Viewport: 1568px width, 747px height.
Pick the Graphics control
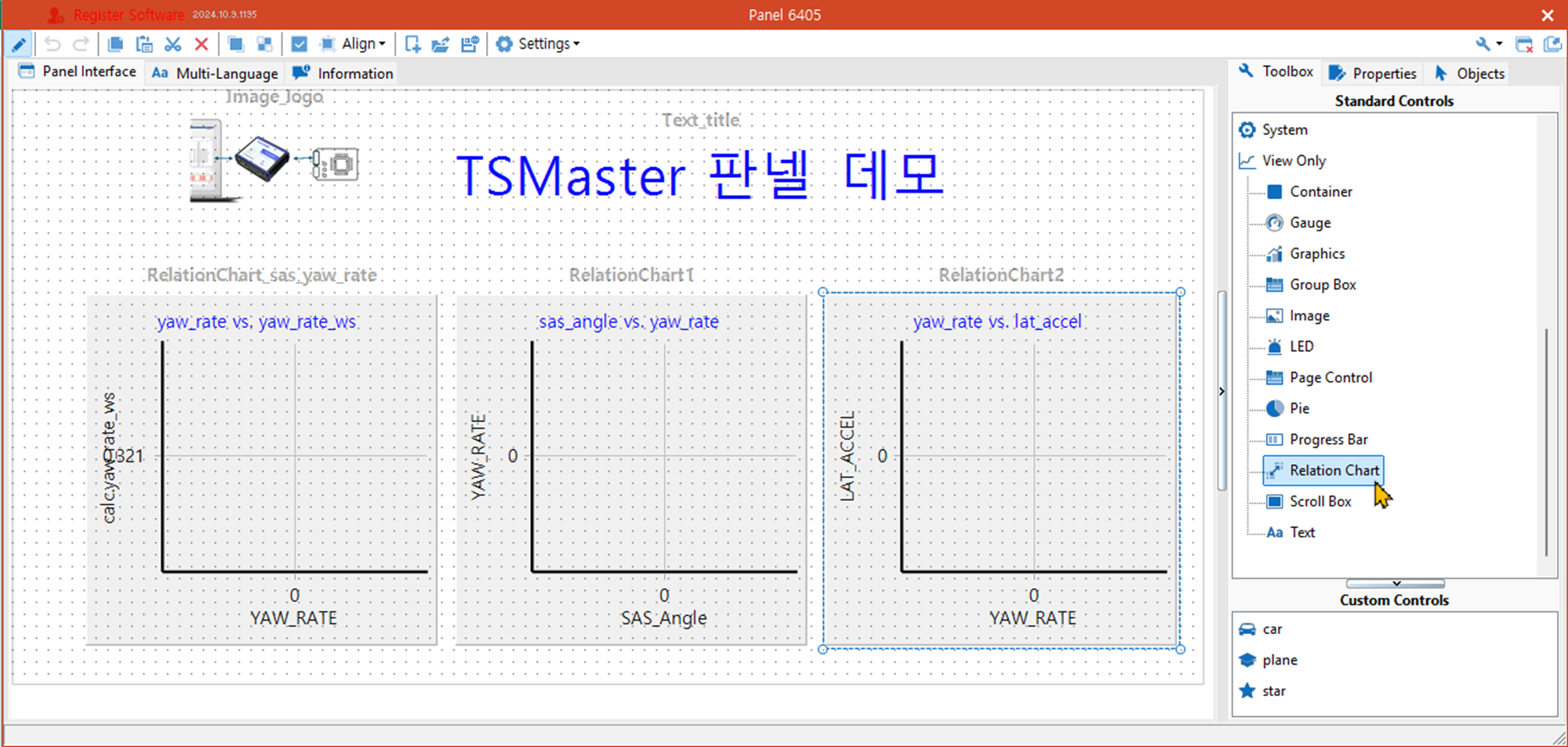click(1305, 253)
